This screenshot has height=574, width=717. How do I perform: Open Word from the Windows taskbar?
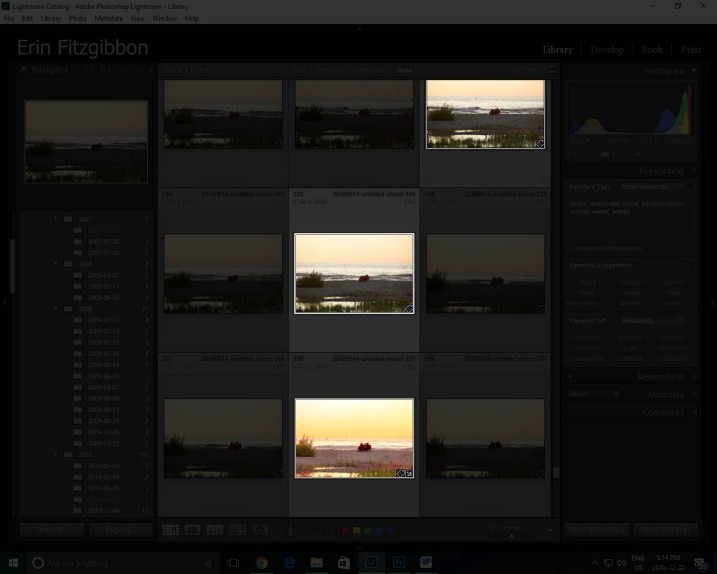coord(426,563)
